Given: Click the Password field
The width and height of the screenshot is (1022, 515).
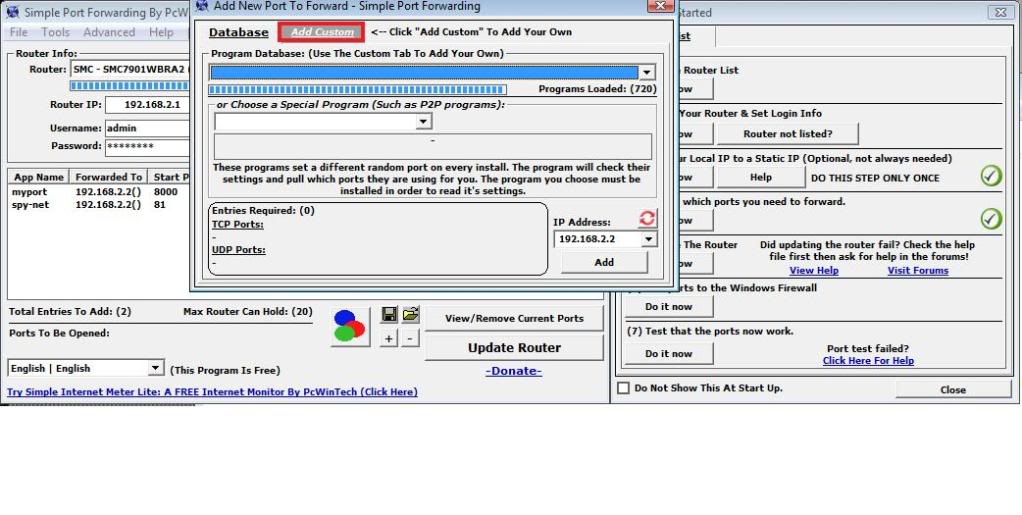Looking at the screenshot, I should click(147, 146).
